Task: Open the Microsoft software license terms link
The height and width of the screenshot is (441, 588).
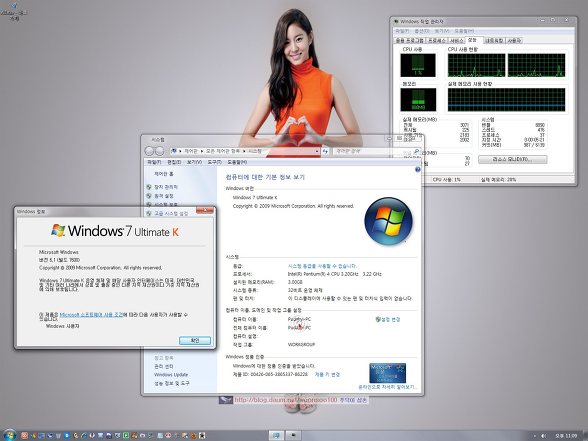Action: pyautogui.click(x=91, y=315)
